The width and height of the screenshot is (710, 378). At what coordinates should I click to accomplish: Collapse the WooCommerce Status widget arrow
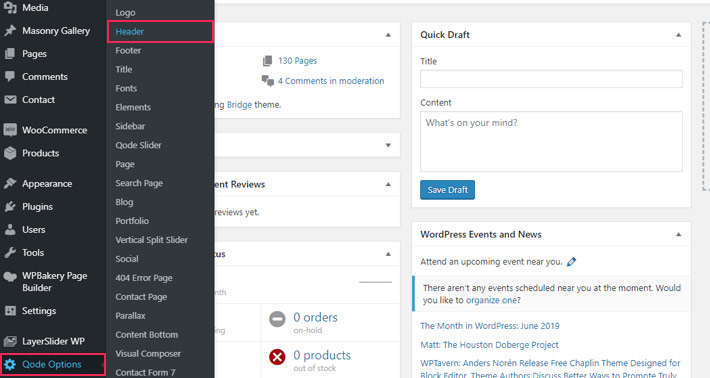tap(388, 254)
